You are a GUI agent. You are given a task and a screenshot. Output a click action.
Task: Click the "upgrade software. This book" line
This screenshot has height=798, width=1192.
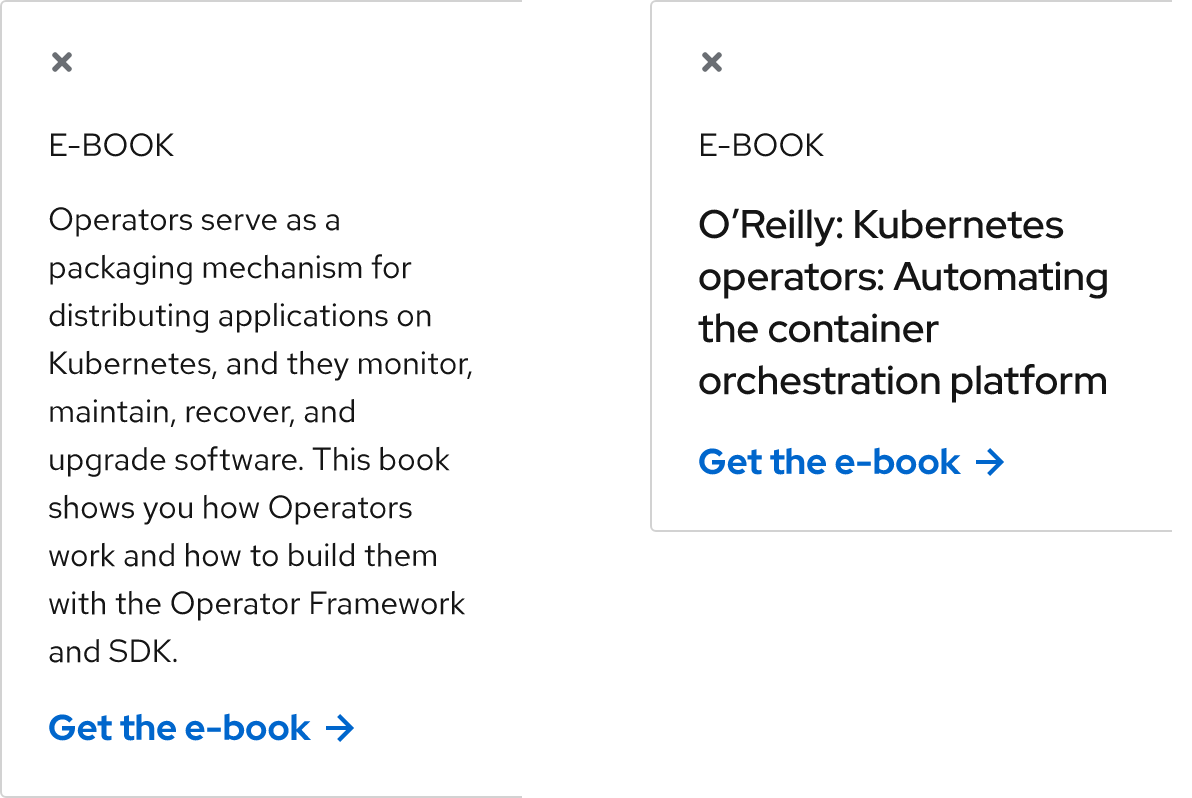249,460
